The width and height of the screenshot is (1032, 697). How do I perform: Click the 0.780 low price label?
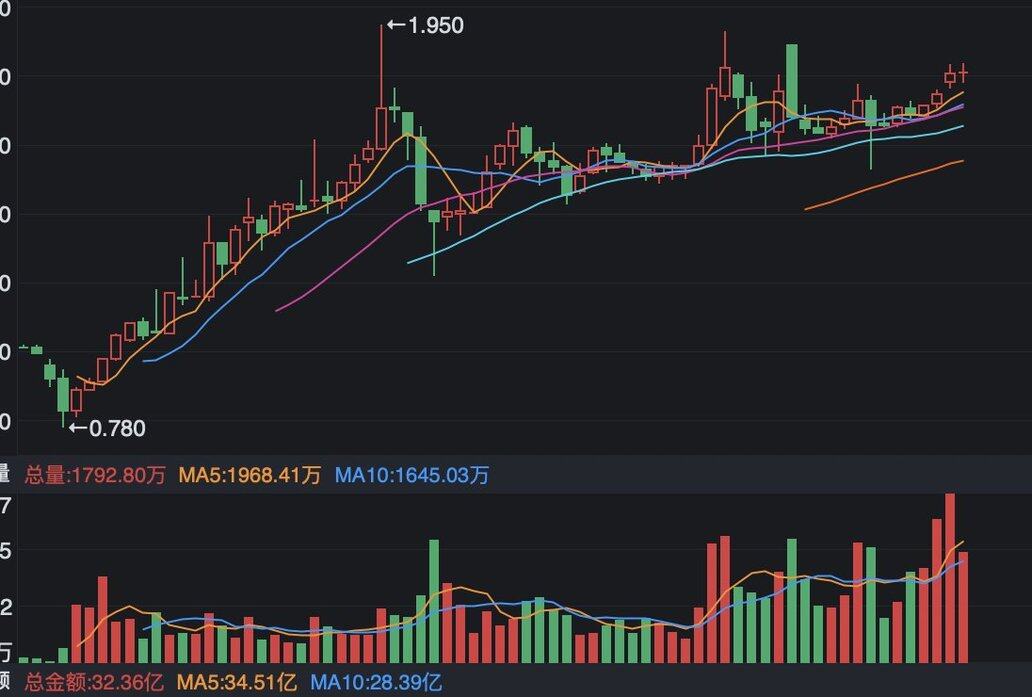tap(117, 429)
